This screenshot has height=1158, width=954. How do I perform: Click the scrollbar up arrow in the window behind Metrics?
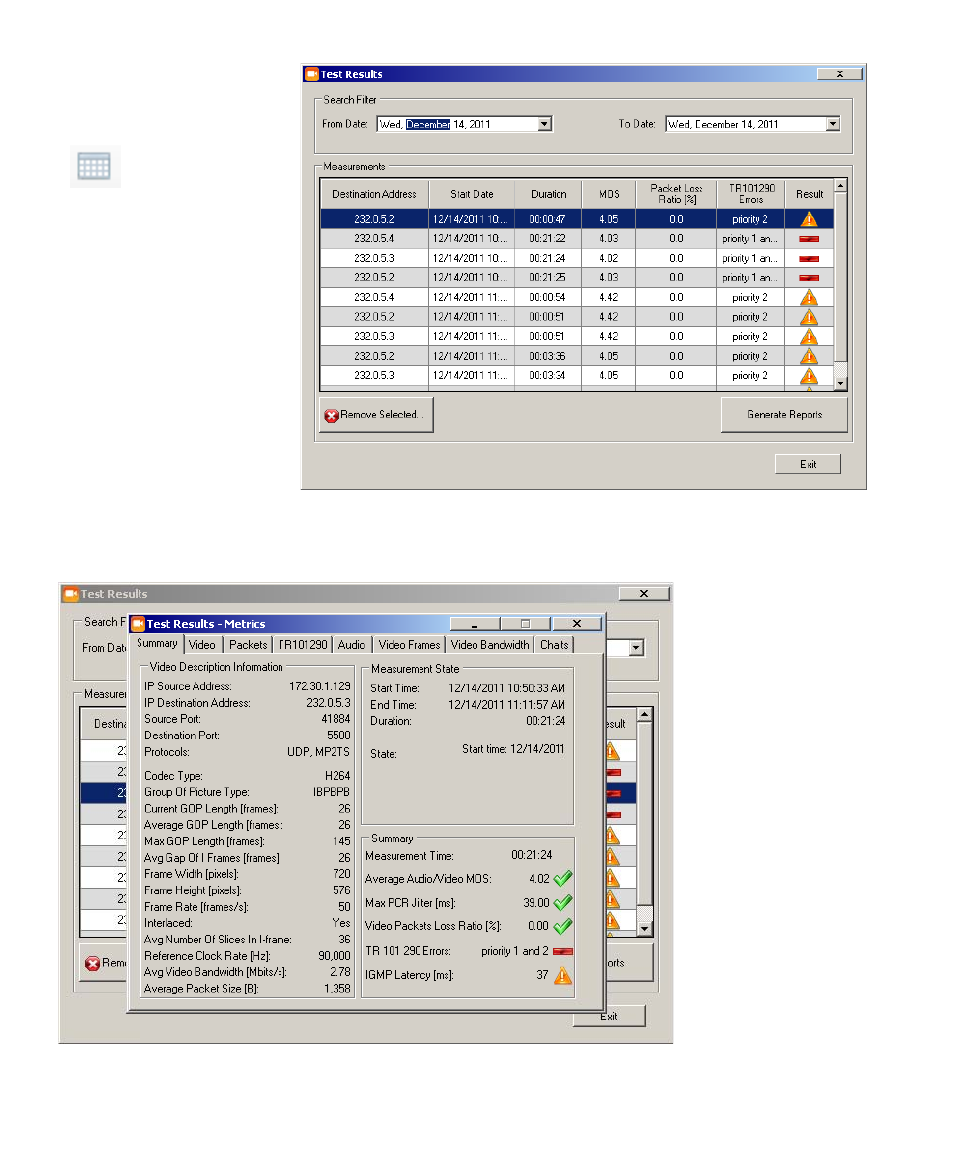click(x=645, y=715)
